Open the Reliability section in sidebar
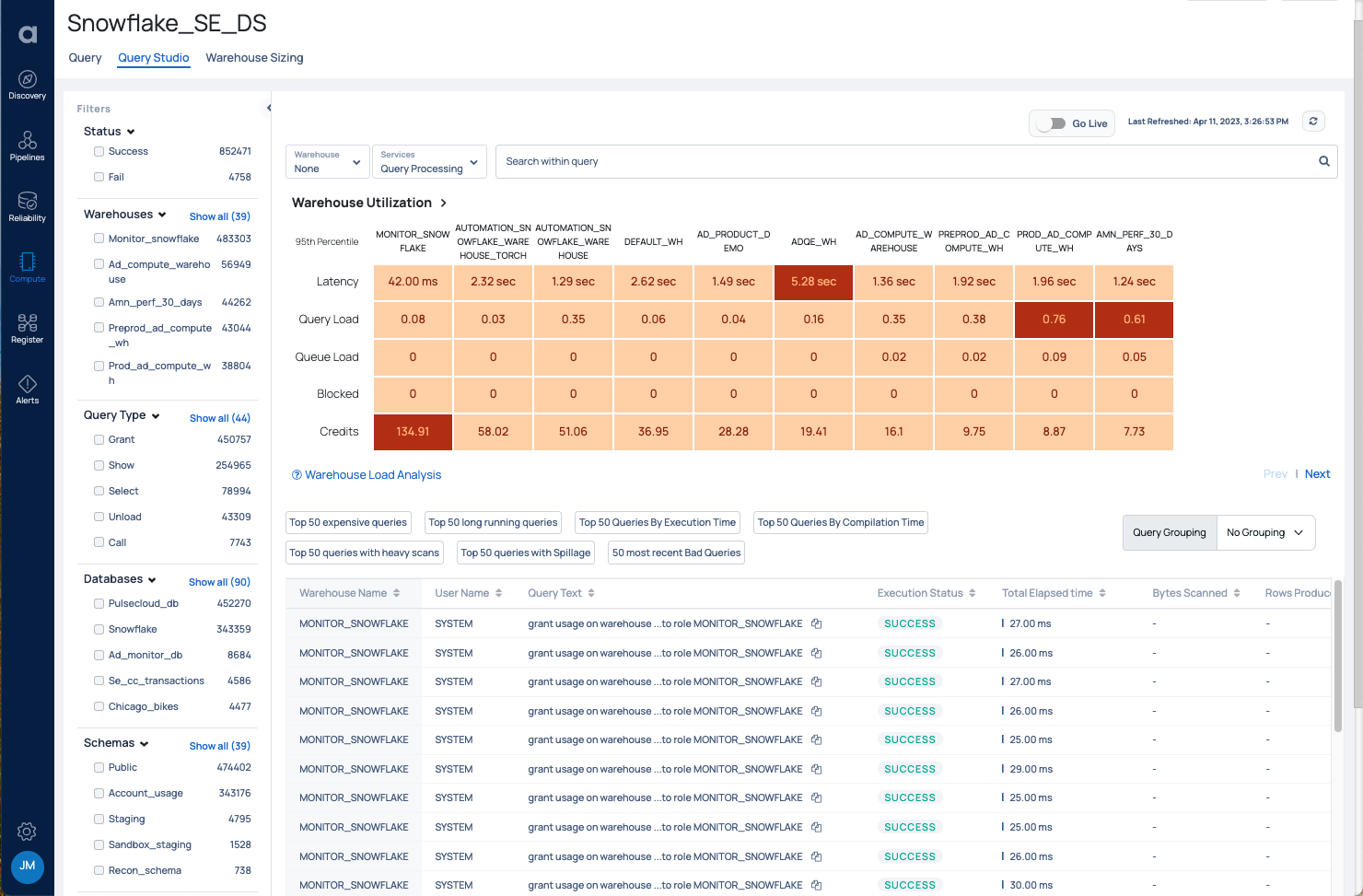 27,206
